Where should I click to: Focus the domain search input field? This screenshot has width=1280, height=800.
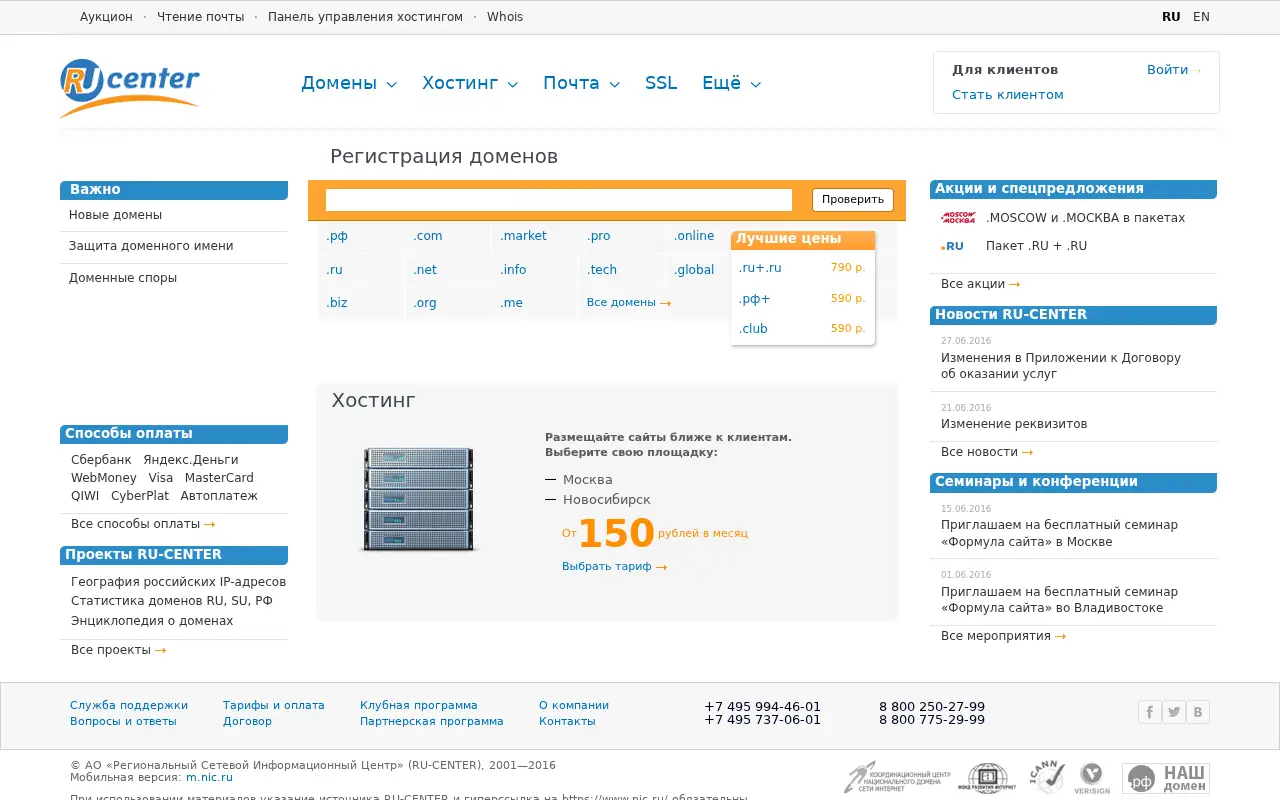click(x=559, y=200)
